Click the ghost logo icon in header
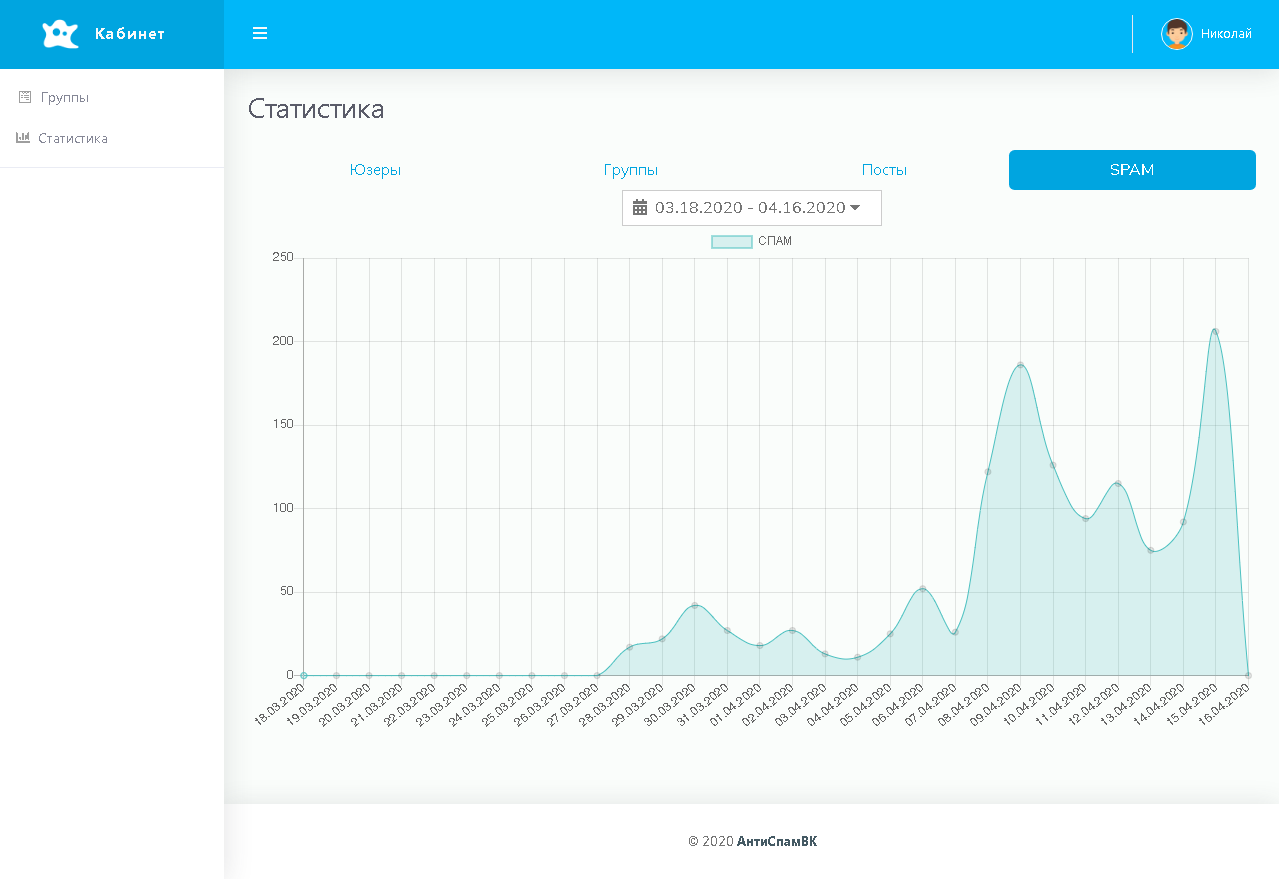 60,34
